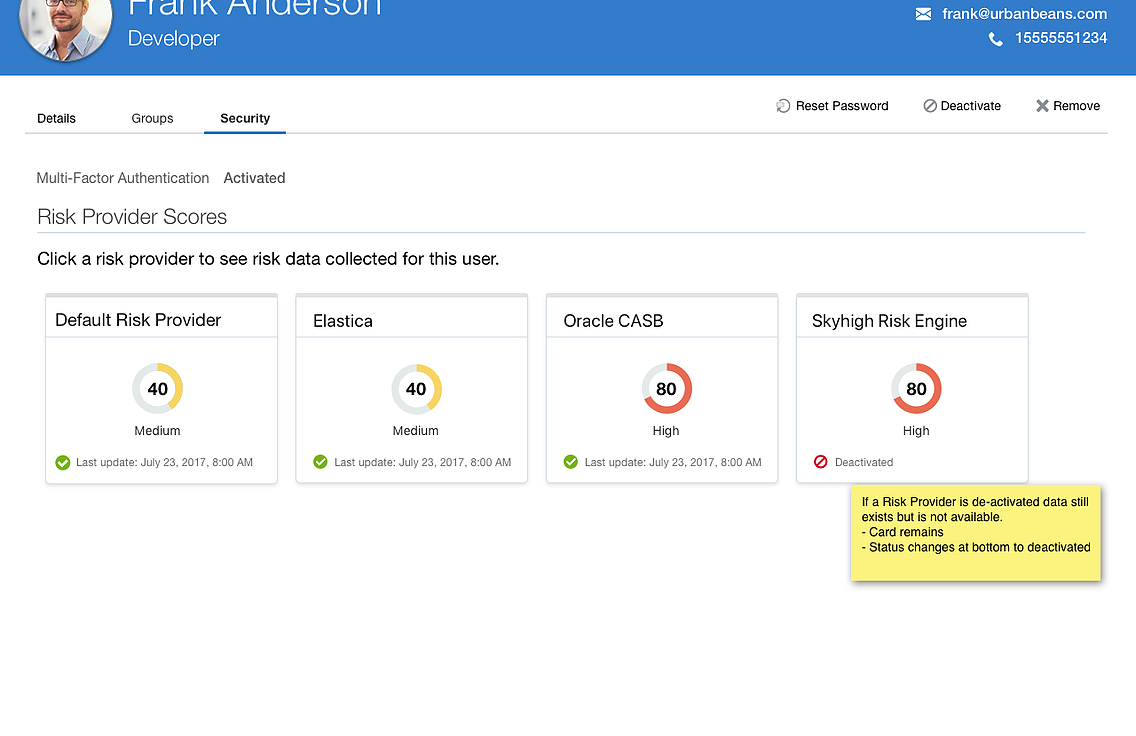The image size is (1136, 736).
Task: Click green check on Default Risk Provider card
Action: 63,462
